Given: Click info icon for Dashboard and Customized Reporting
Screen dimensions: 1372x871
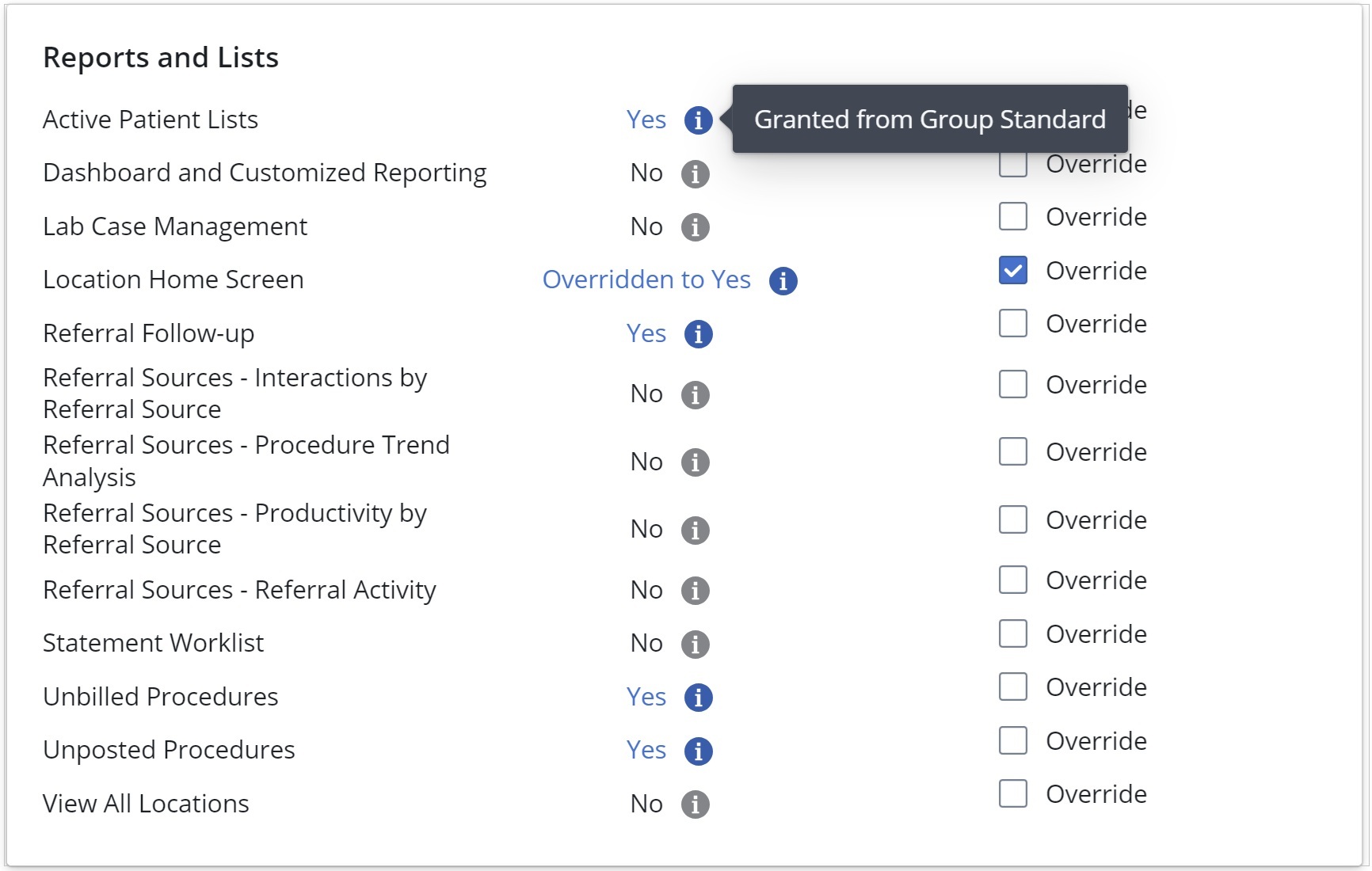Looking at the screenshot, I should (696, 174).
